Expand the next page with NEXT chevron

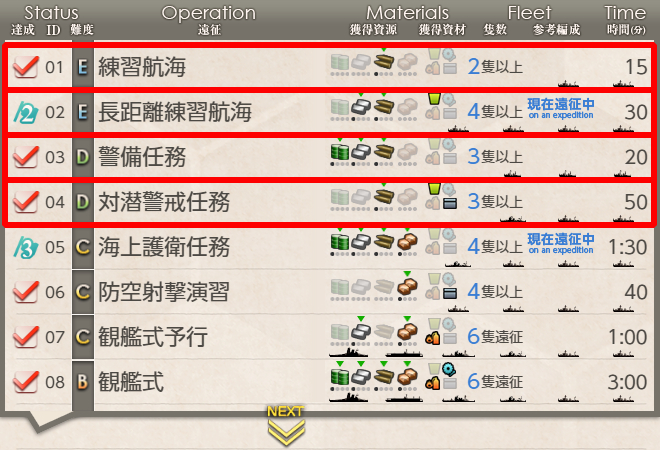pyautogui.click(x=286, y=425)
